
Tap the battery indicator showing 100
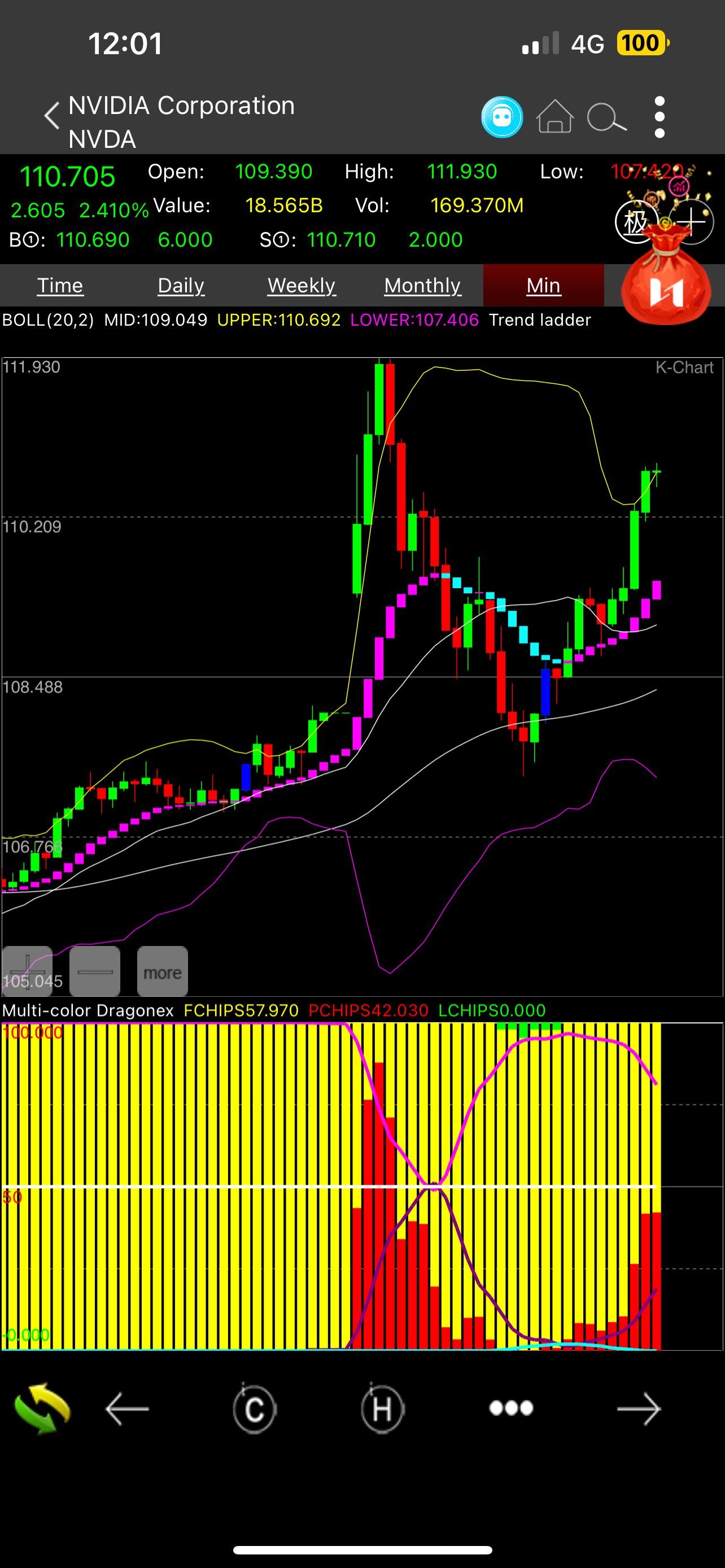(x=643, y=43)
